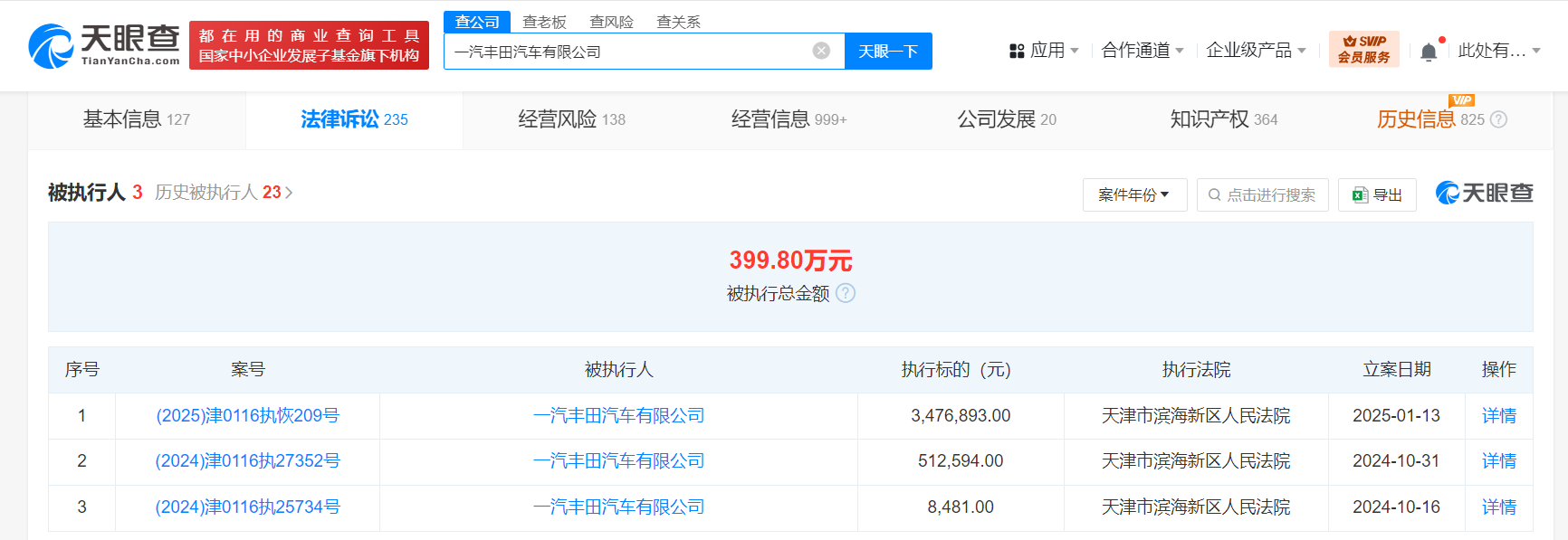This screenshot has height=540, width=1568.
Task: Click the 立案日期 column header
Action: coord(1397,370)
